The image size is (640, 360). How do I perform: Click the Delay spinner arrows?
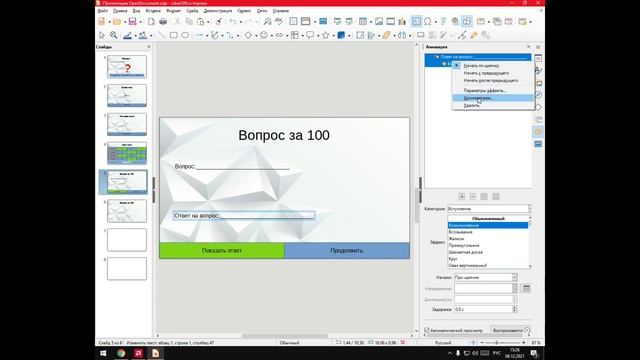tap(514, 309)
